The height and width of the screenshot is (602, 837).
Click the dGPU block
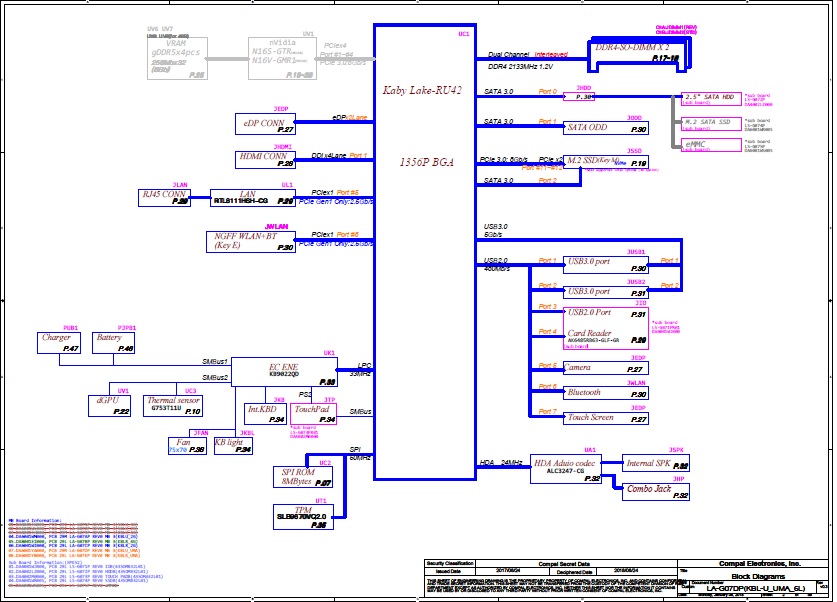[109, 406]
